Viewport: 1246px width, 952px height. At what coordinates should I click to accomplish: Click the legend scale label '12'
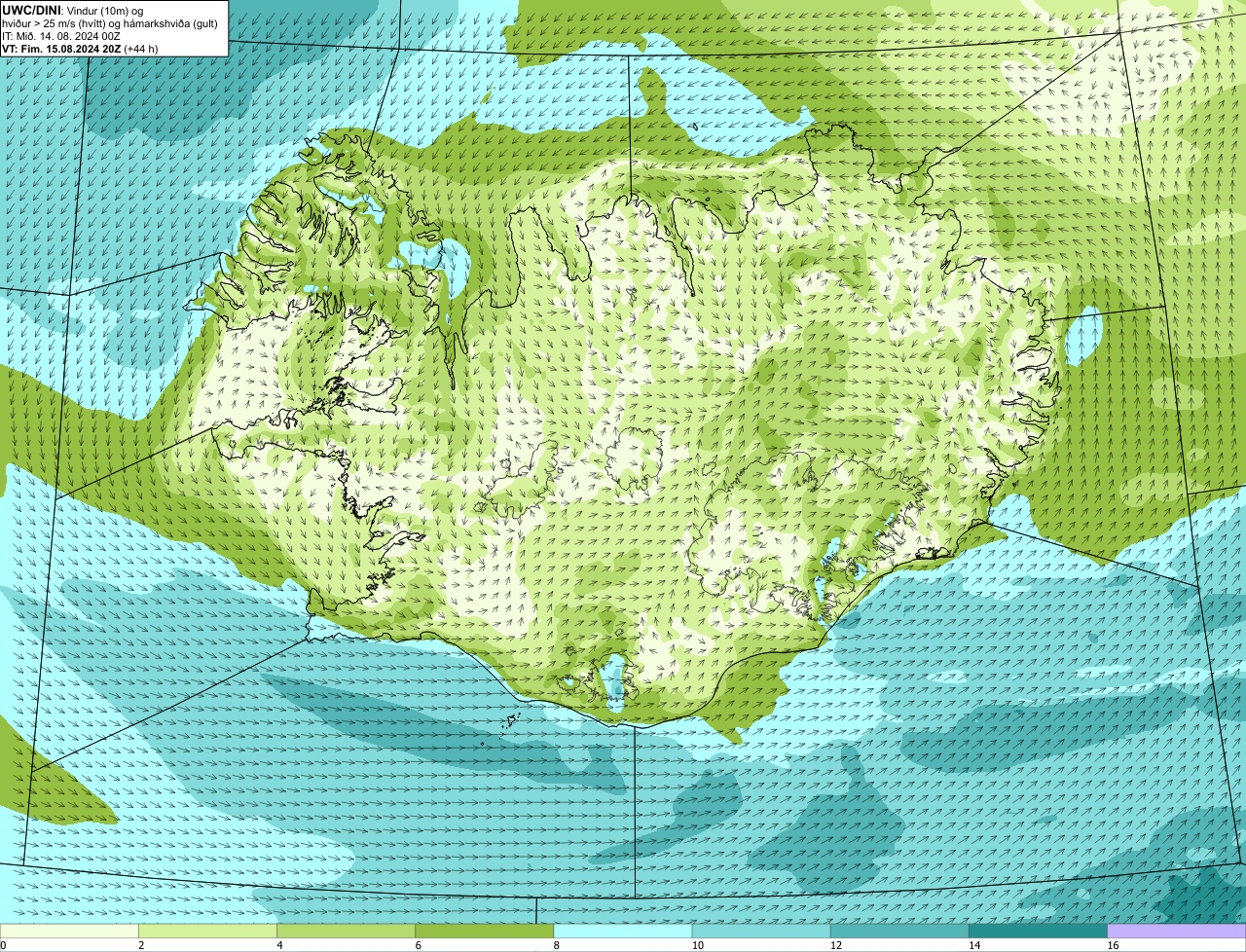coord(836,945)
